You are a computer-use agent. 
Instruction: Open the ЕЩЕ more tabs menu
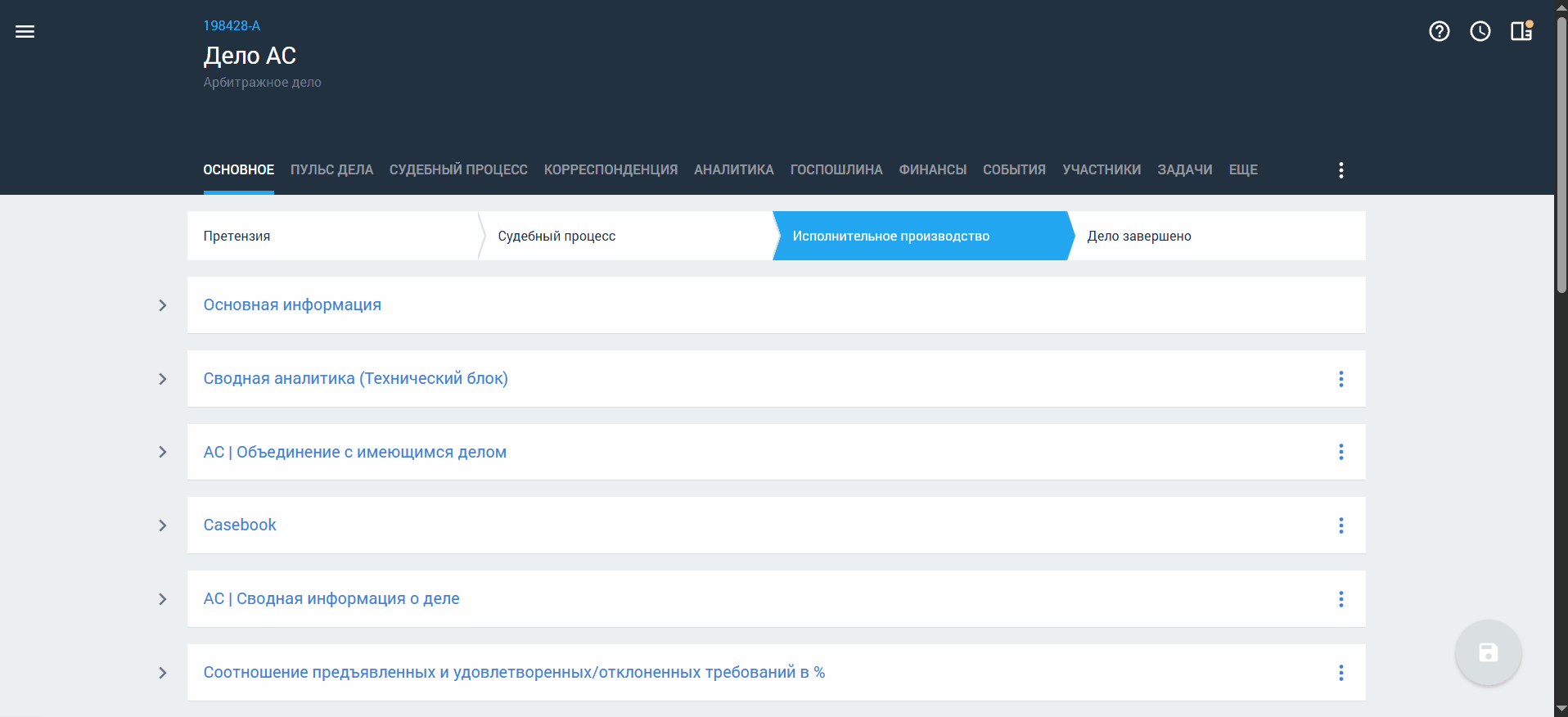[x=1243, y=169]
